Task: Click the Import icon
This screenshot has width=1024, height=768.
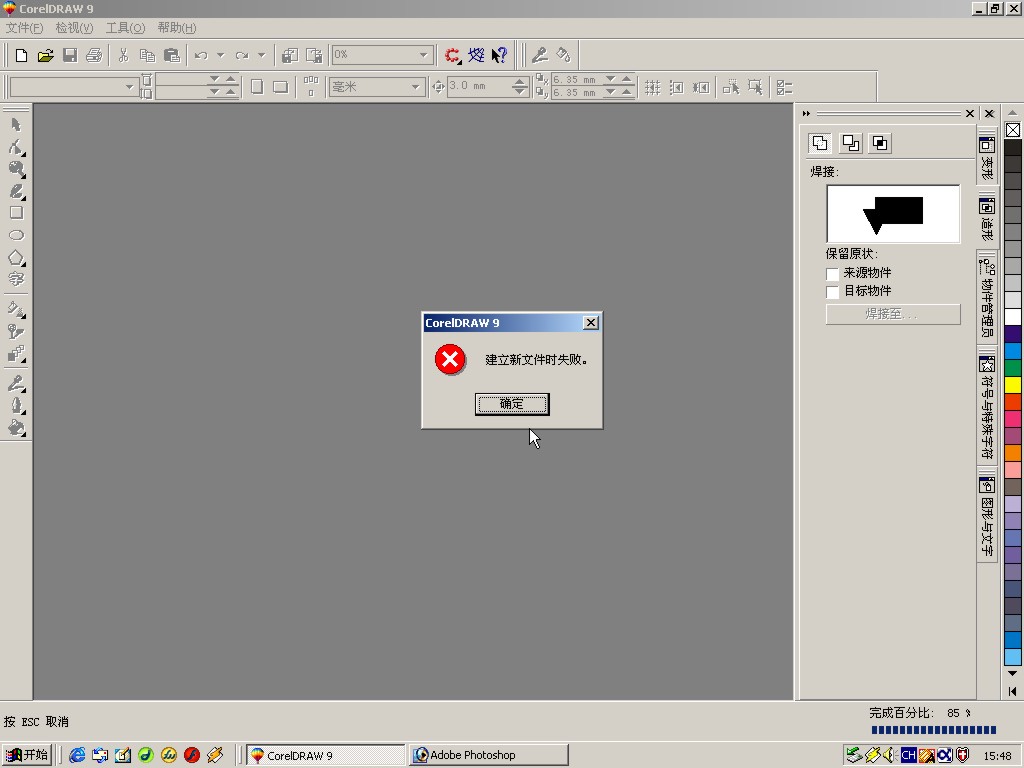Action: [x=290, y=56]
